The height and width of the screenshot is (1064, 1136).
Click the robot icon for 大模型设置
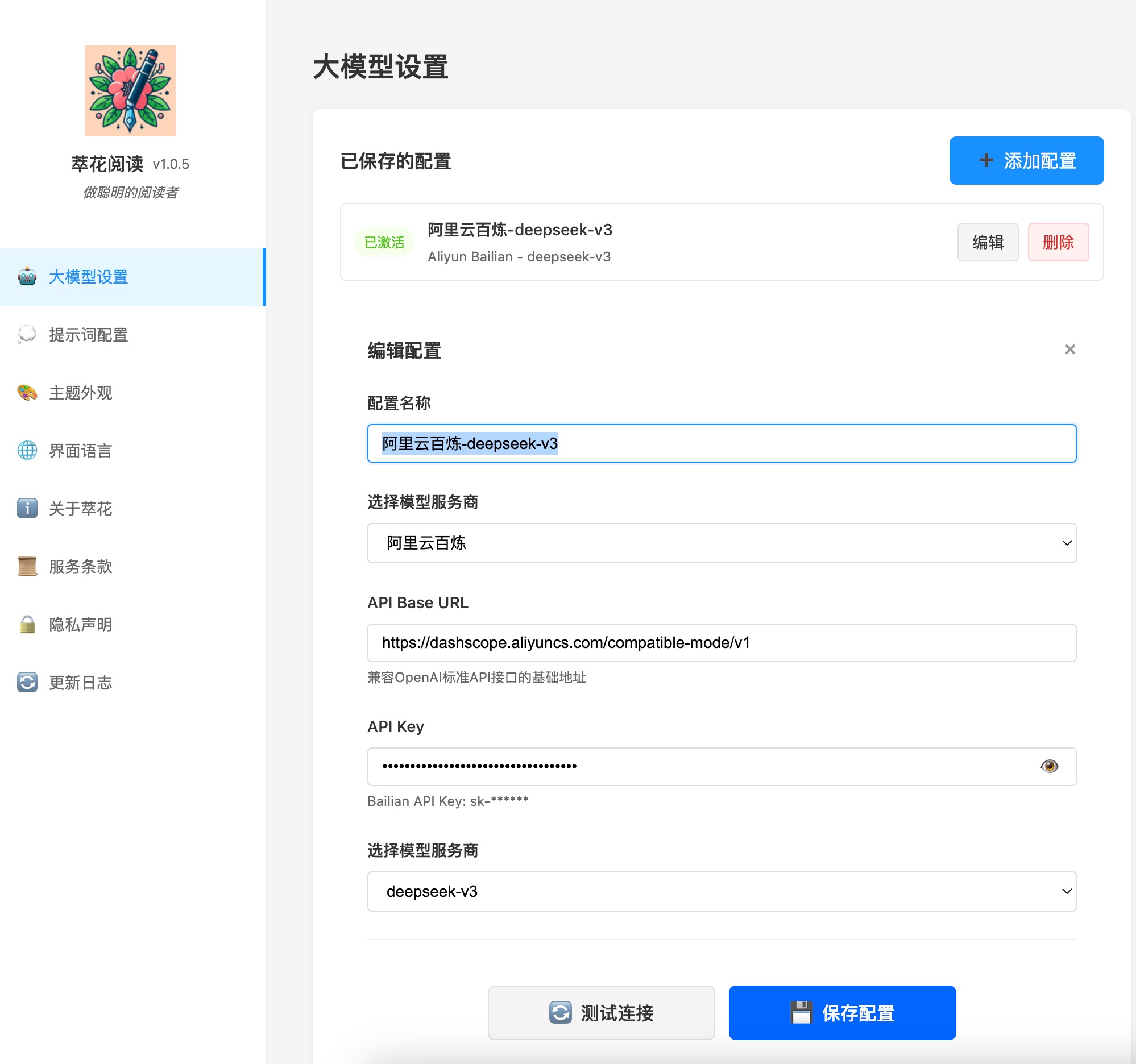27,277
